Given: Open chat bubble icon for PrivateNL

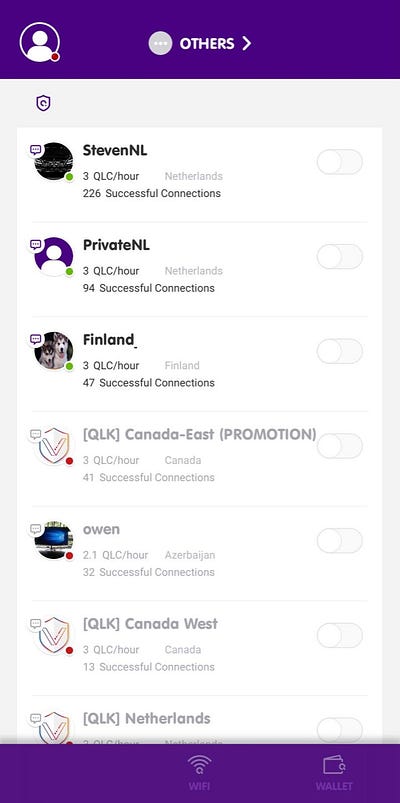Looking at the screenshot, I should [x=35, y=245].
